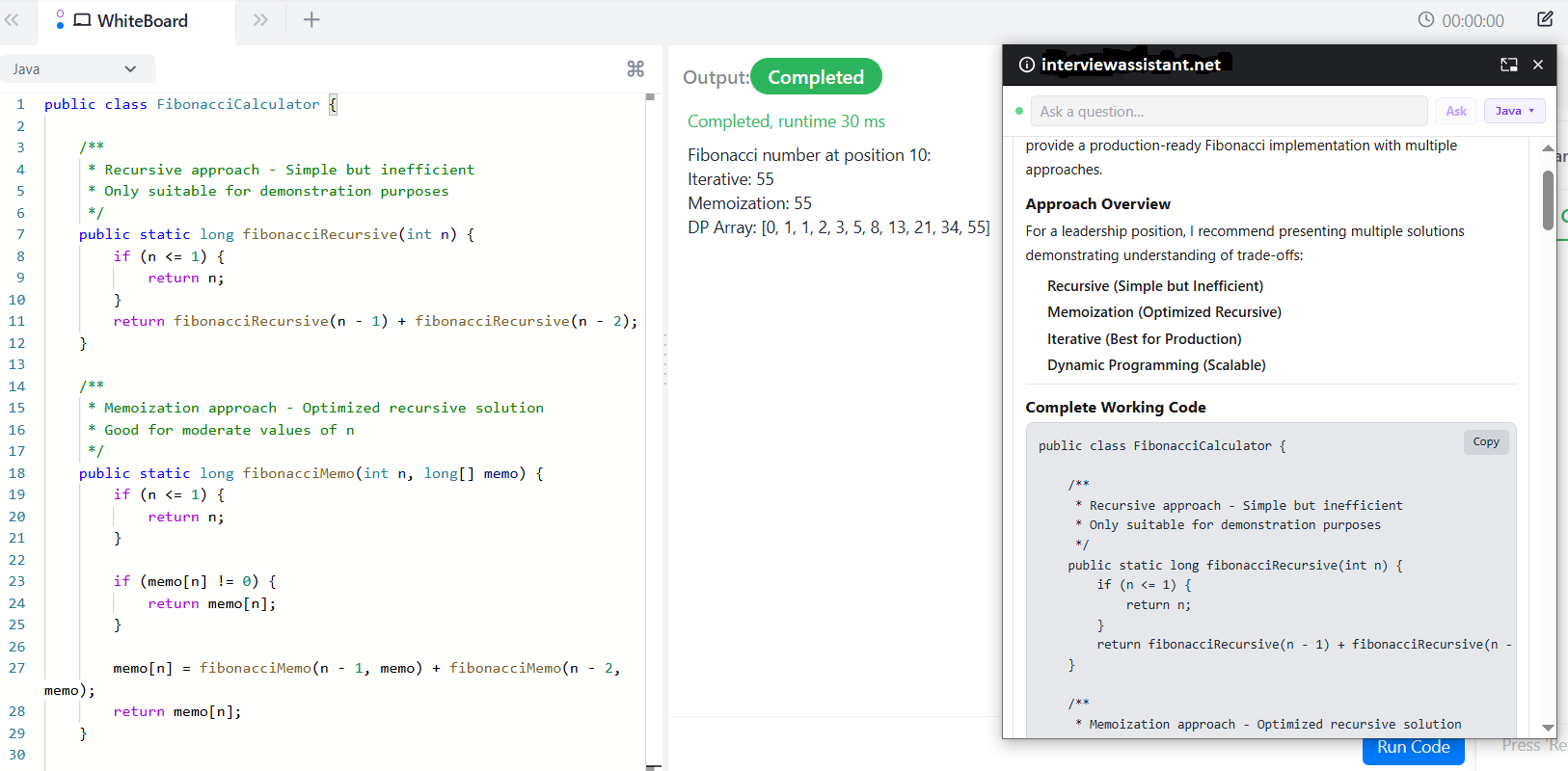
Task: Click 'Completed, runtime 30 ms' text
Action: tap(786, 121)
